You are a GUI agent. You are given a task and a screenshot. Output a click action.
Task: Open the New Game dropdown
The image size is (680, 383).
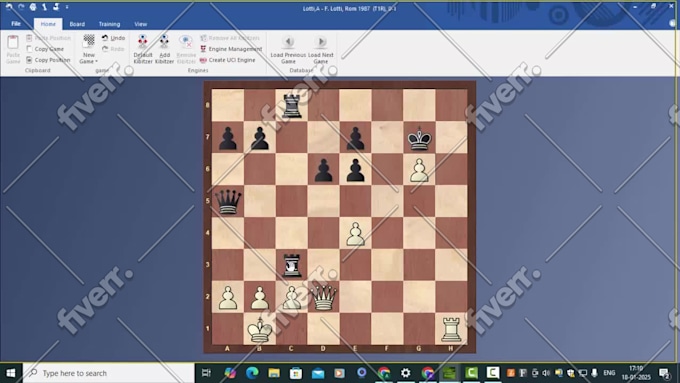coord(88,58)
